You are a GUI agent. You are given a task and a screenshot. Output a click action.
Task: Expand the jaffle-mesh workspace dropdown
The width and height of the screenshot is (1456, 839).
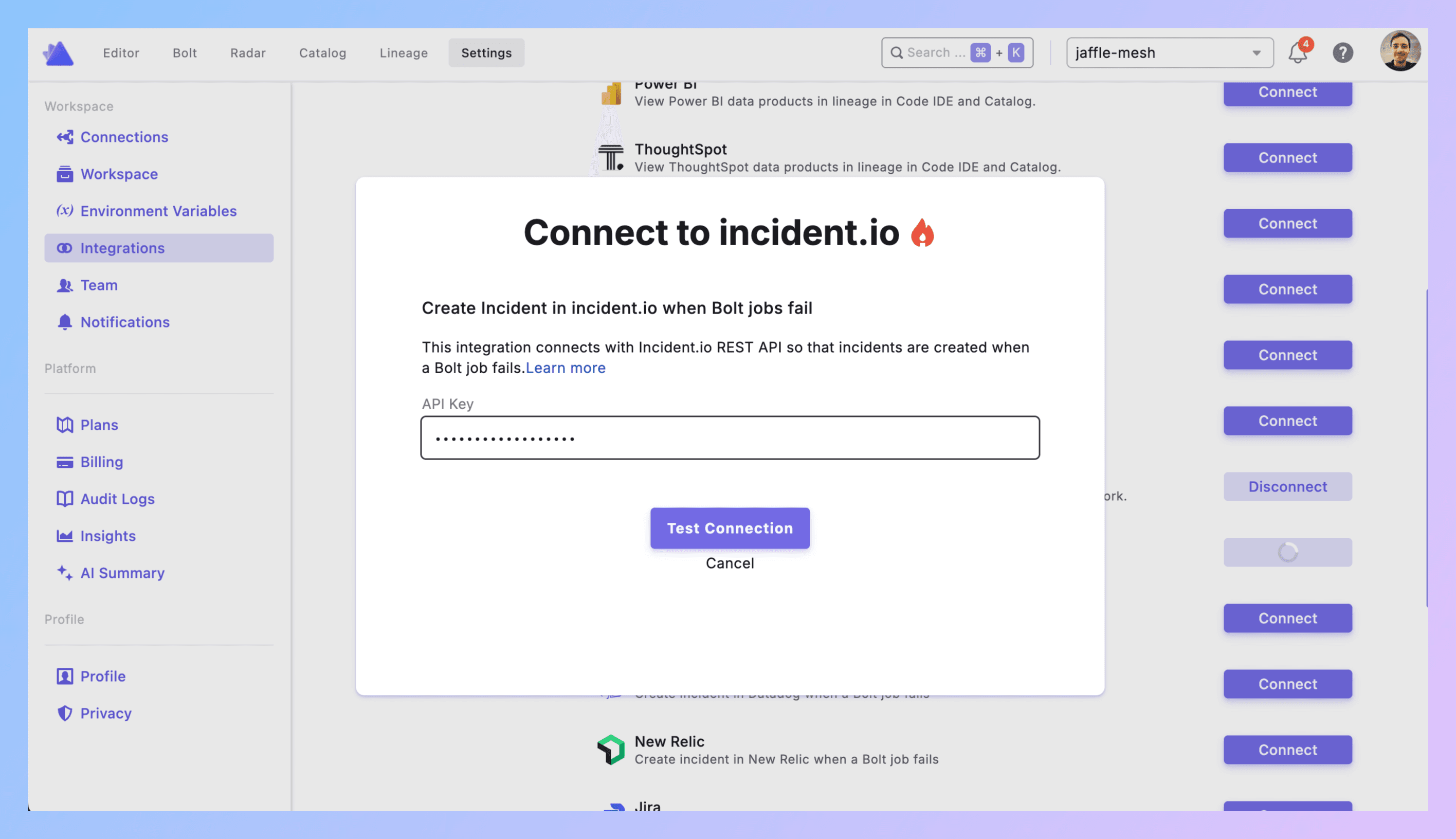(1170, 53)
